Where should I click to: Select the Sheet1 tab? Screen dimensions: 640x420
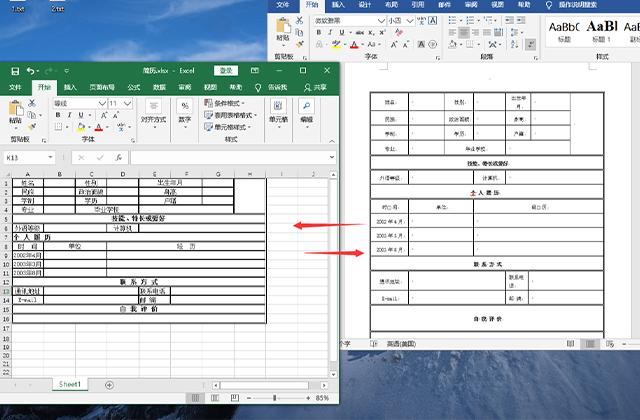70,384
